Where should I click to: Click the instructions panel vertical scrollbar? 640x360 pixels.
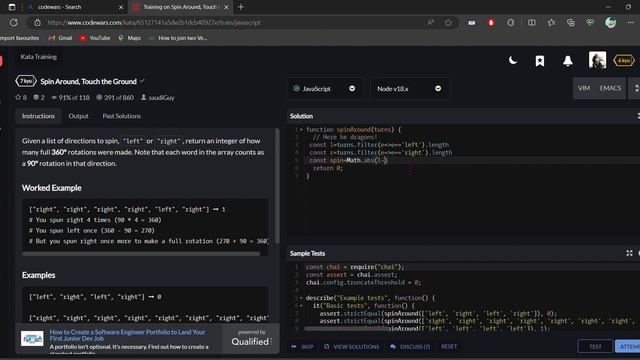(277, 186)
